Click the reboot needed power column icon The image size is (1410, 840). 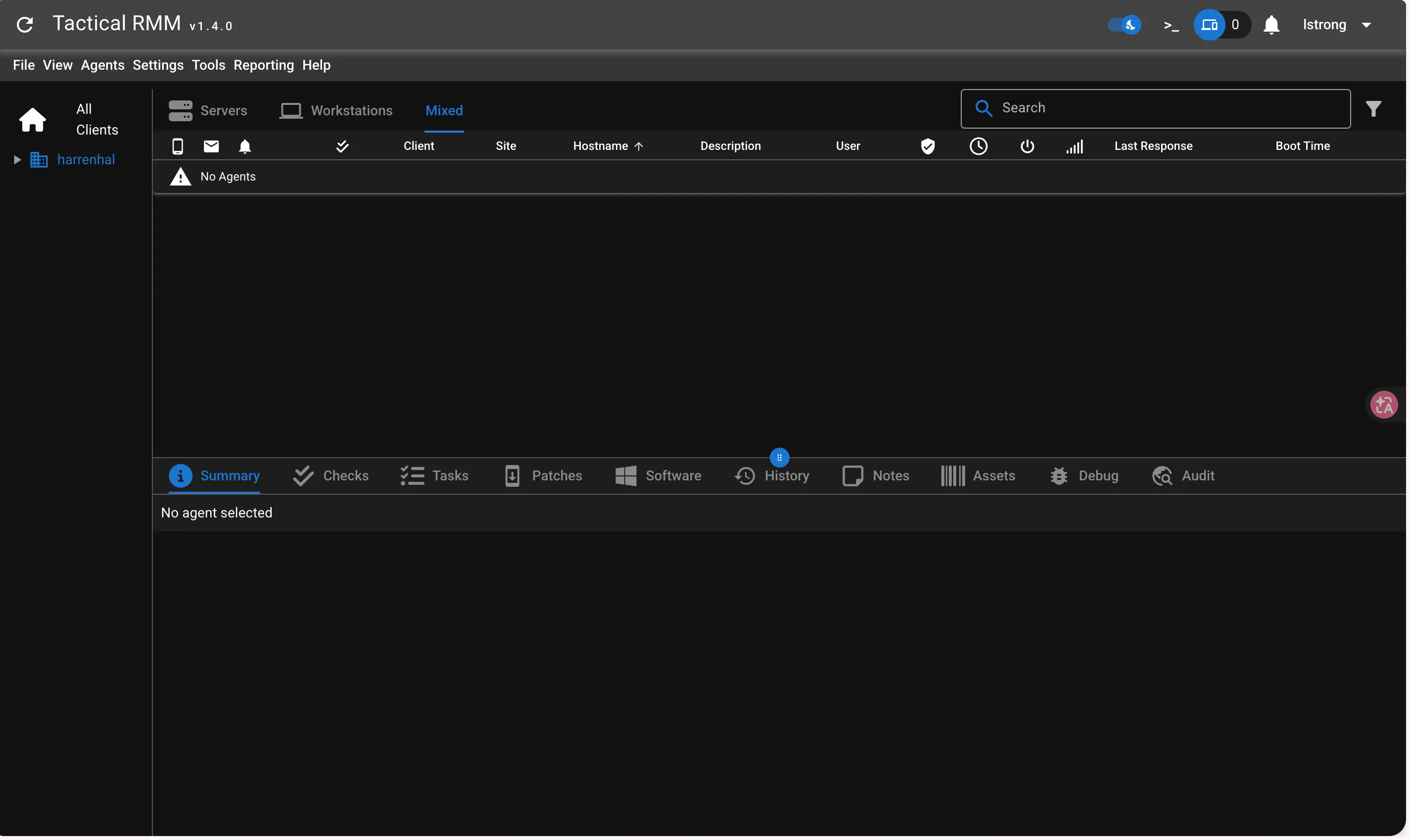click(1029, 146)
